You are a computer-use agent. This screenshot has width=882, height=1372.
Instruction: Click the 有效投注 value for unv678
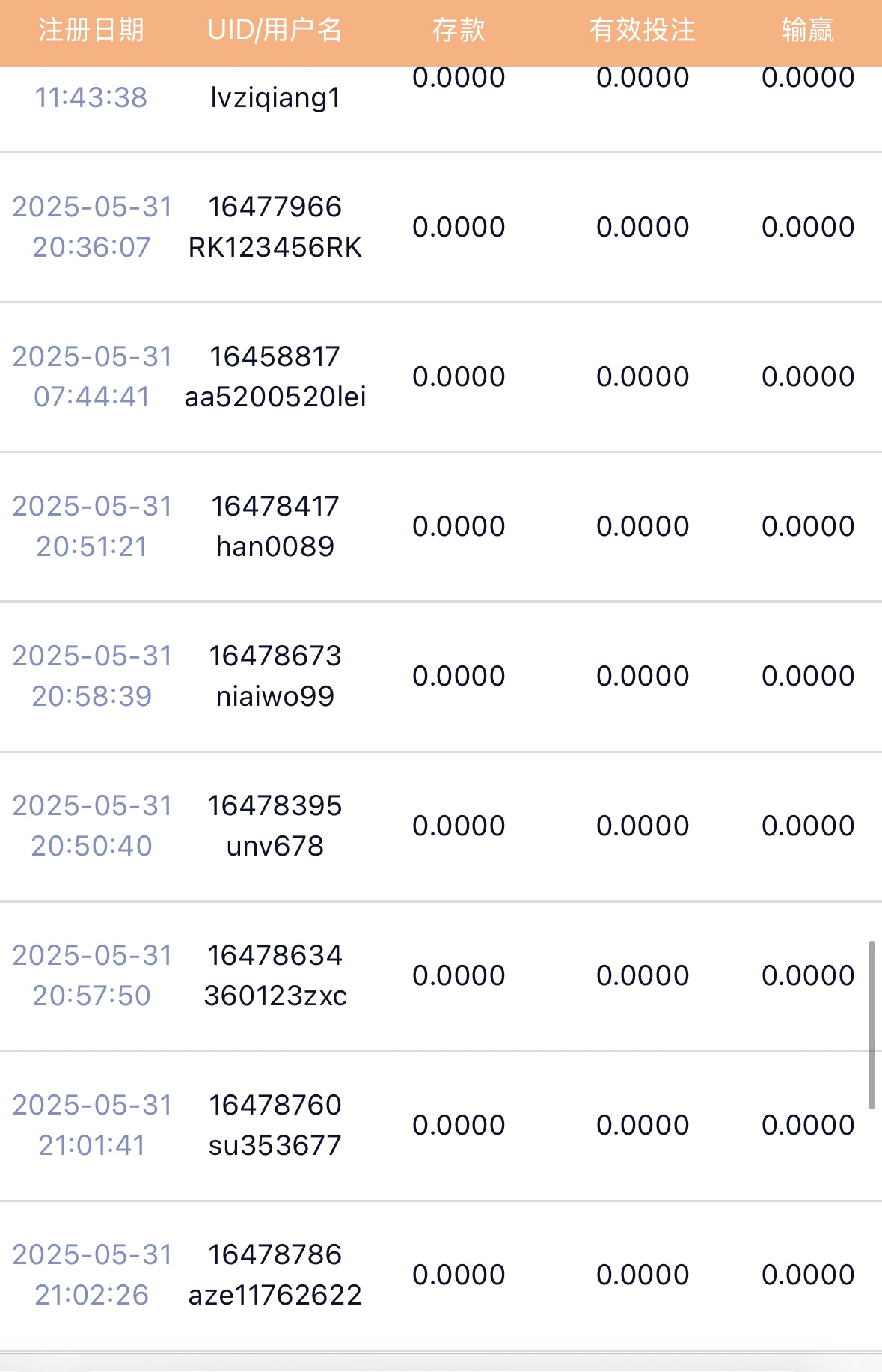click(x=642, y=826)
